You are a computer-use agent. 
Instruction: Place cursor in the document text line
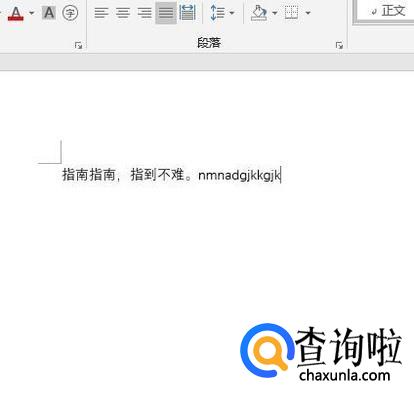pos(171,175)
